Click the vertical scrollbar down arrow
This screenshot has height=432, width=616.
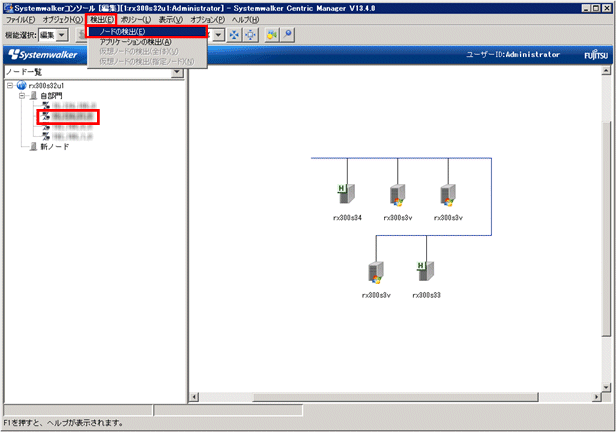[x=606, y=386]
